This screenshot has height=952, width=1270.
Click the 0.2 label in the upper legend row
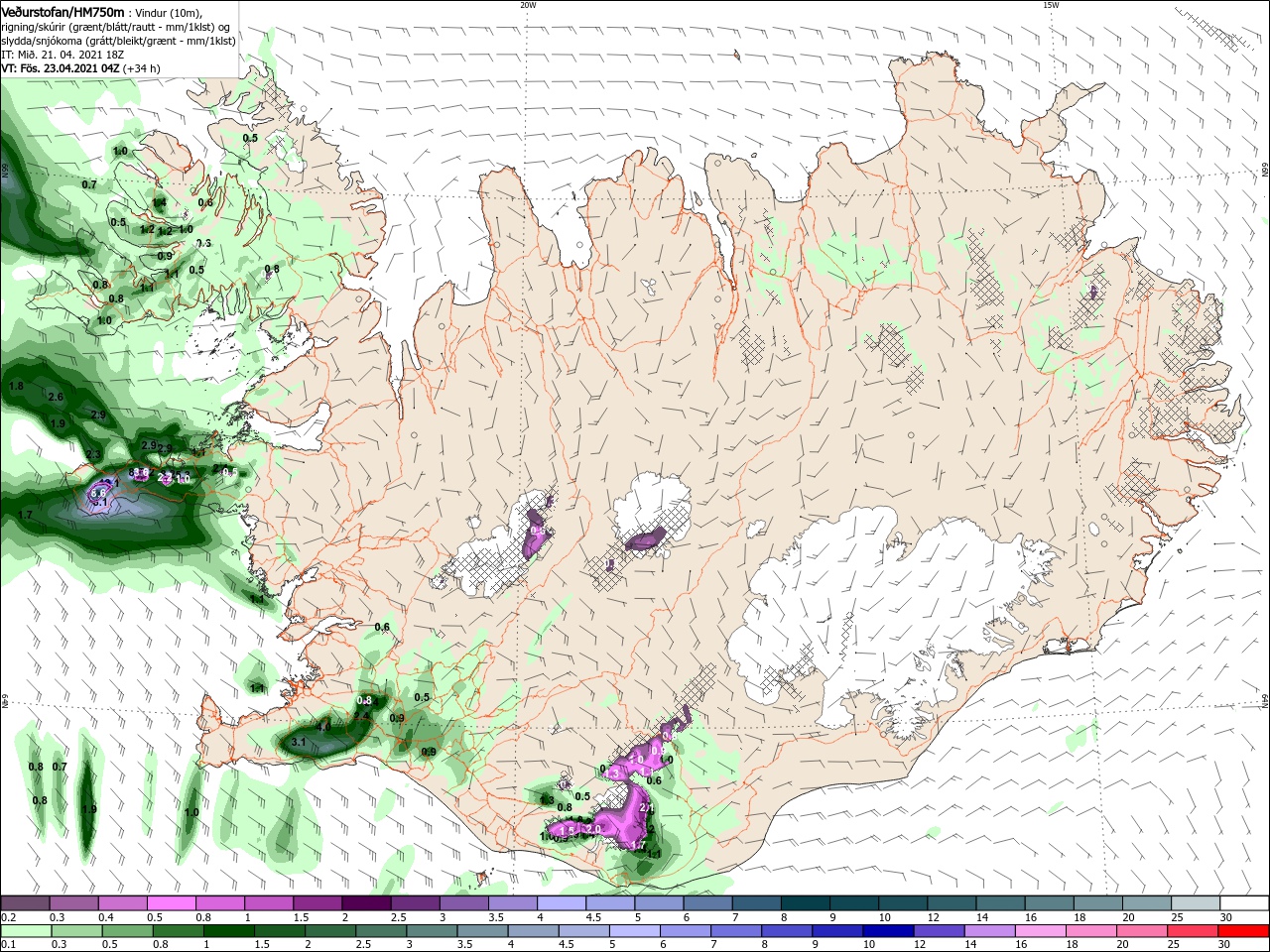[7, 917]
